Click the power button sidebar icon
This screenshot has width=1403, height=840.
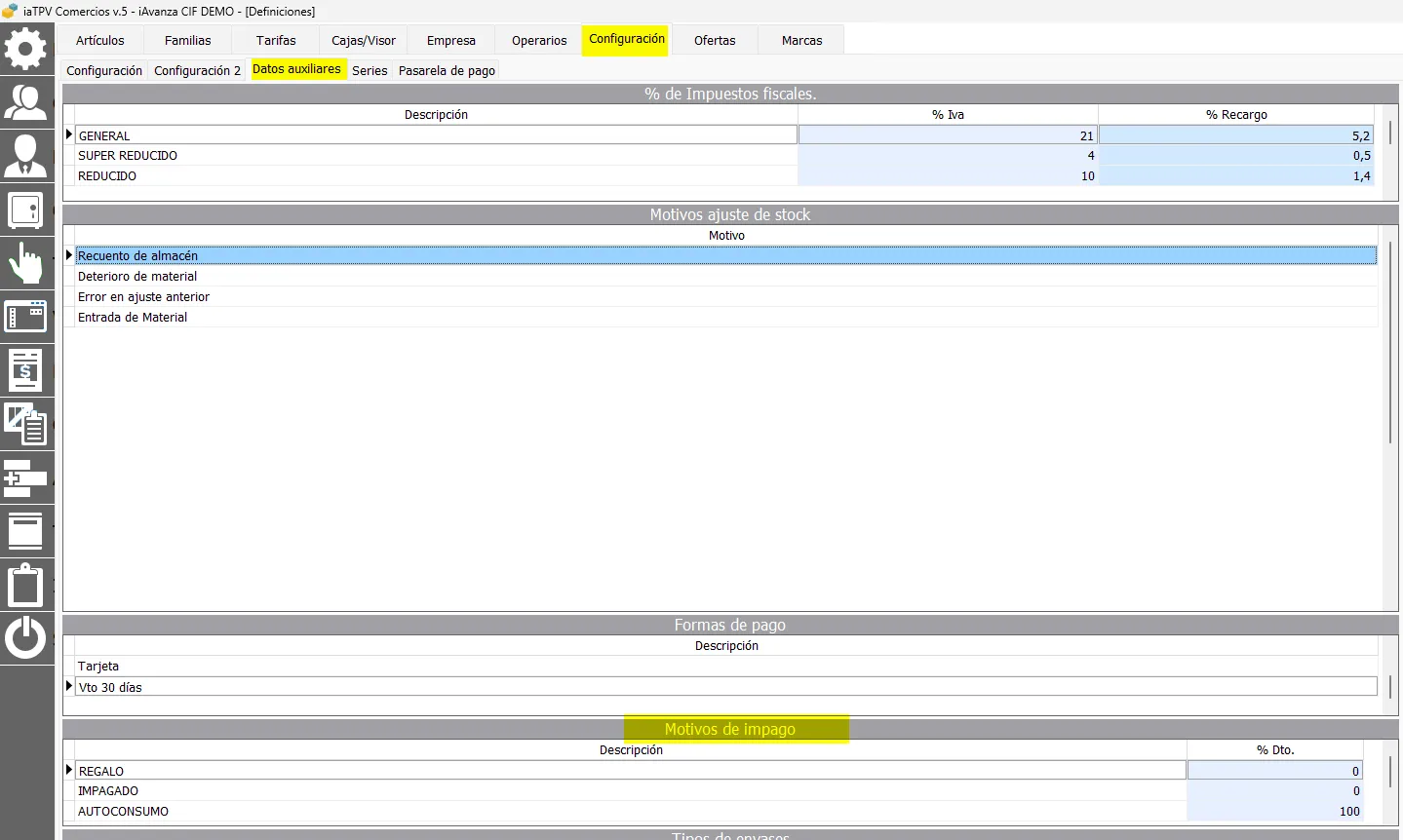[26, 638]
